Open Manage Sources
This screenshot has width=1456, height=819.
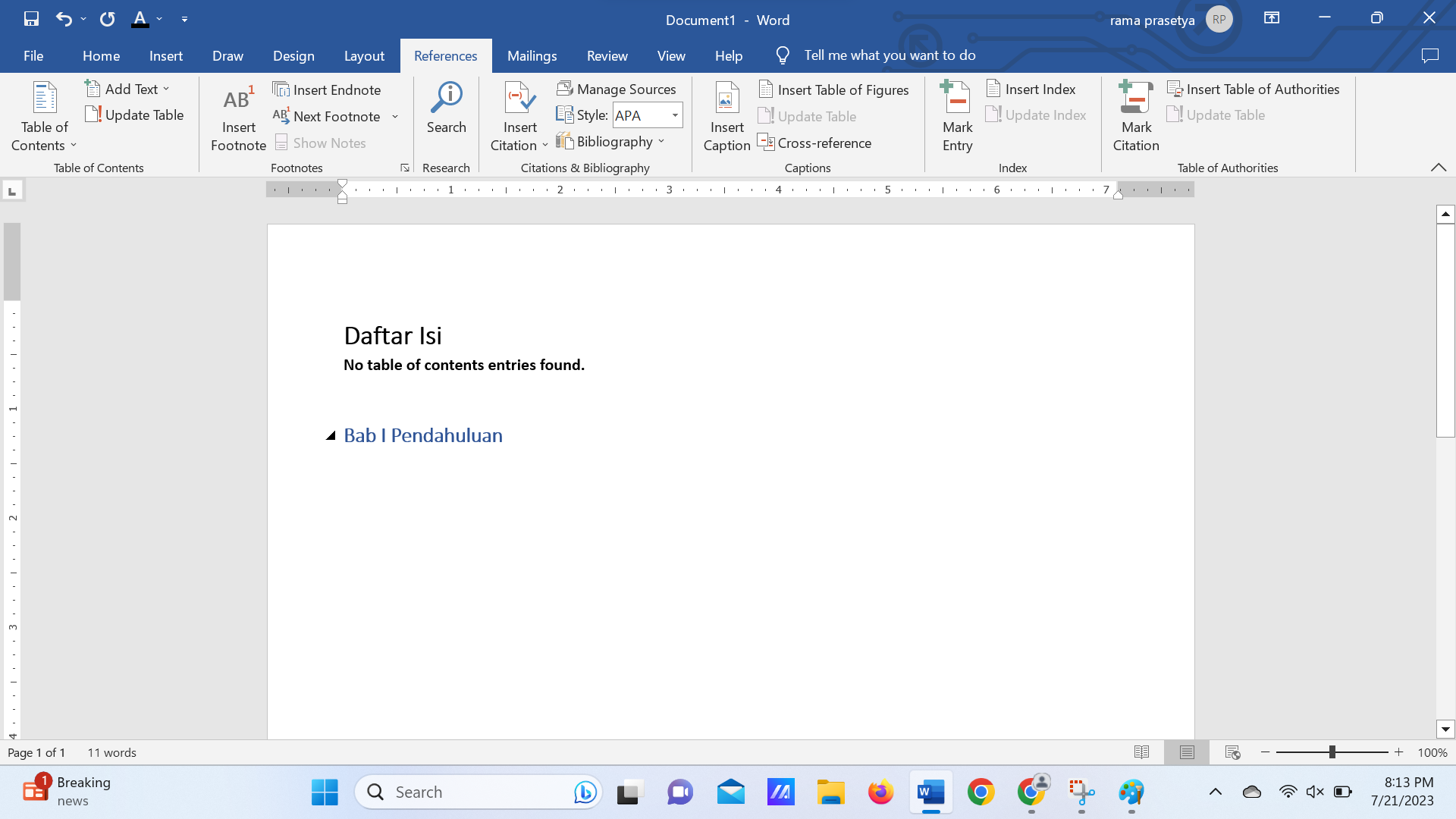point(617,89)
